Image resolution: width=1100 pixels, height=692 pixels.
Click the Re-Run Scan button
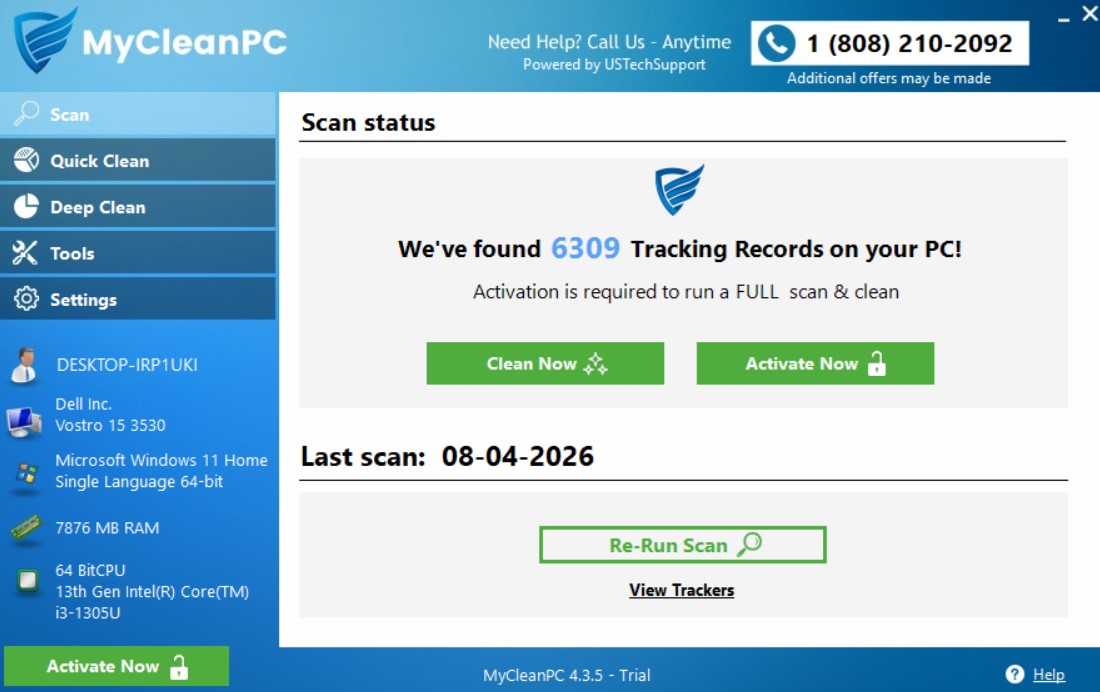point(683,545)
